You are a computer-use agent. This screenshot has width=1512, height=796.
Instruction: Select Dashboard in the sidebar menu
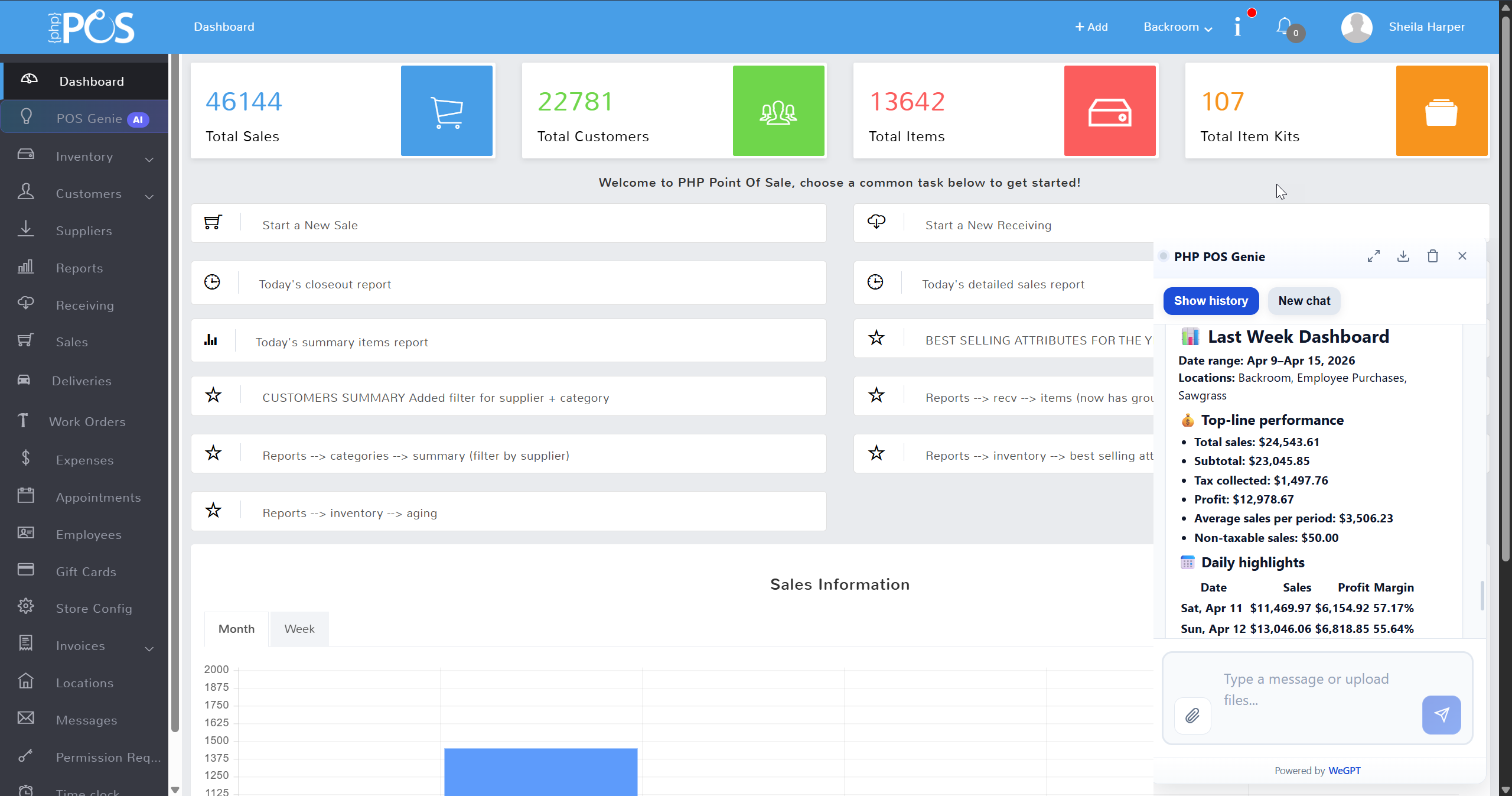(x=91, y=81)
